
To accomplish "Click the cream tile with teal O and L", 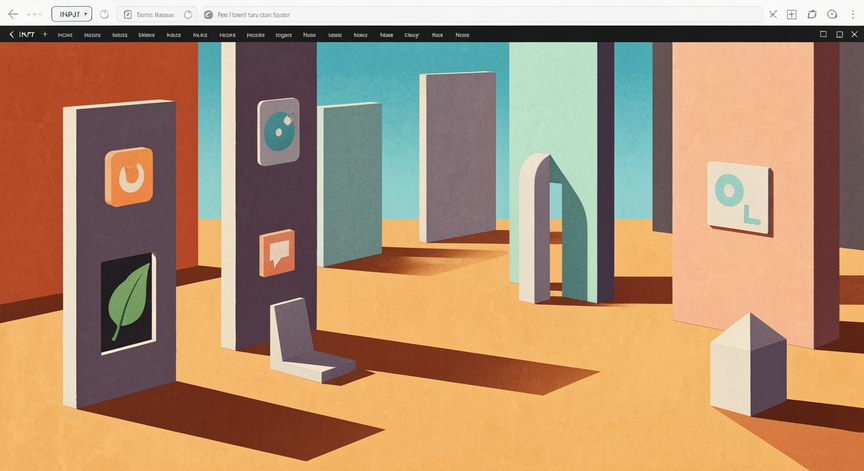I will [x=739, y=197].
